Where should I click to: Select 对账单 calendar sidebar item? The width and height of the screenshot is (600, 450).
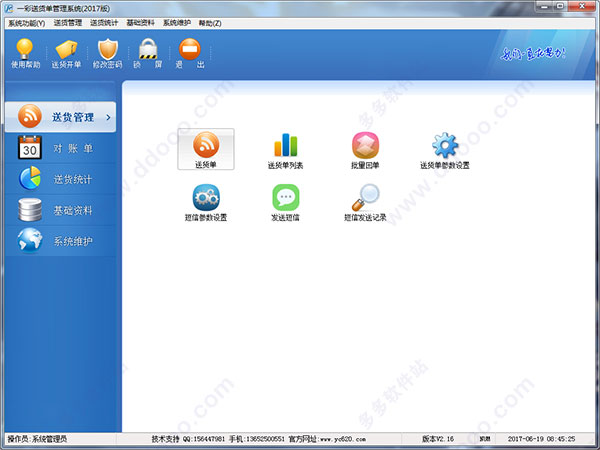(60, 148)
